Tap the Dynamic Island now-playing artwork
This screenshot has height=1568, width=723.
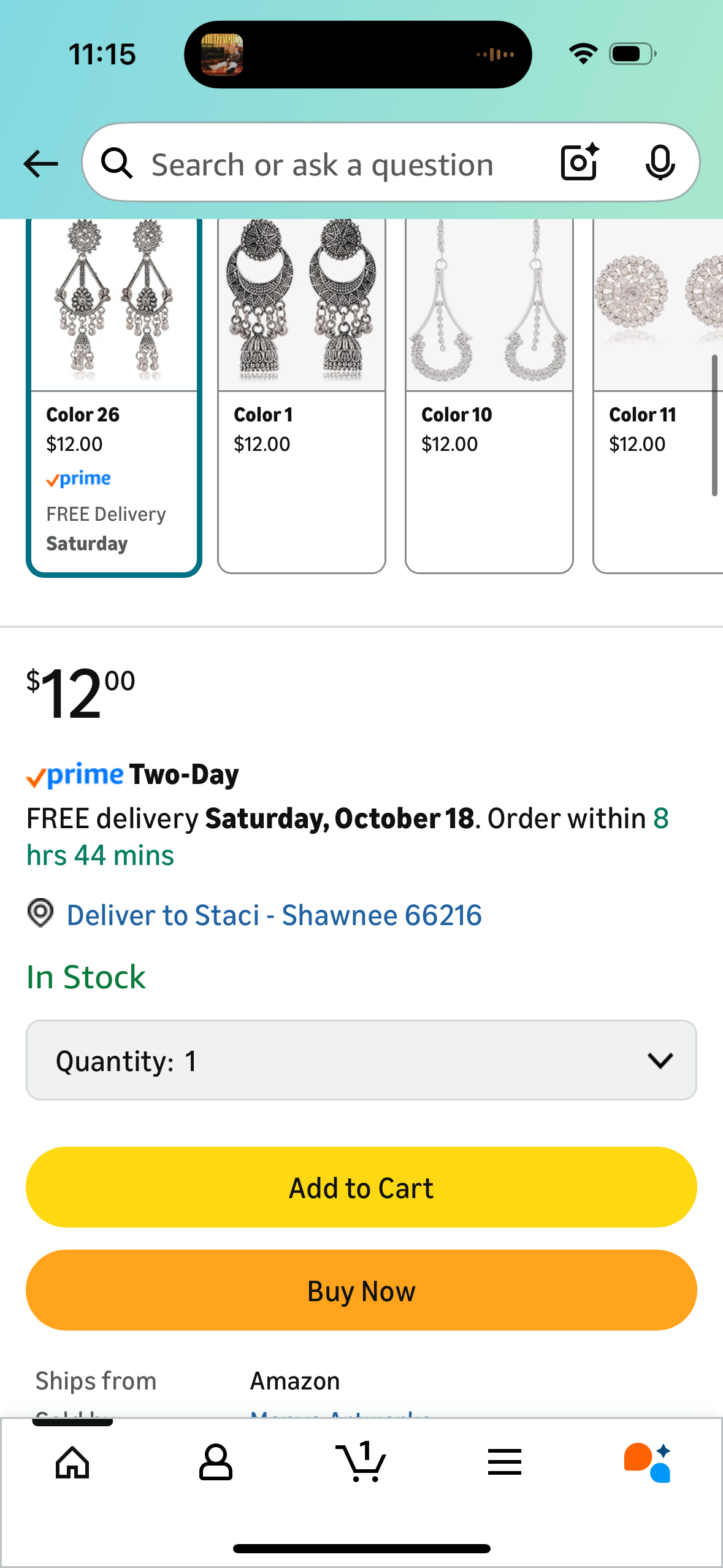coord(222,55)
